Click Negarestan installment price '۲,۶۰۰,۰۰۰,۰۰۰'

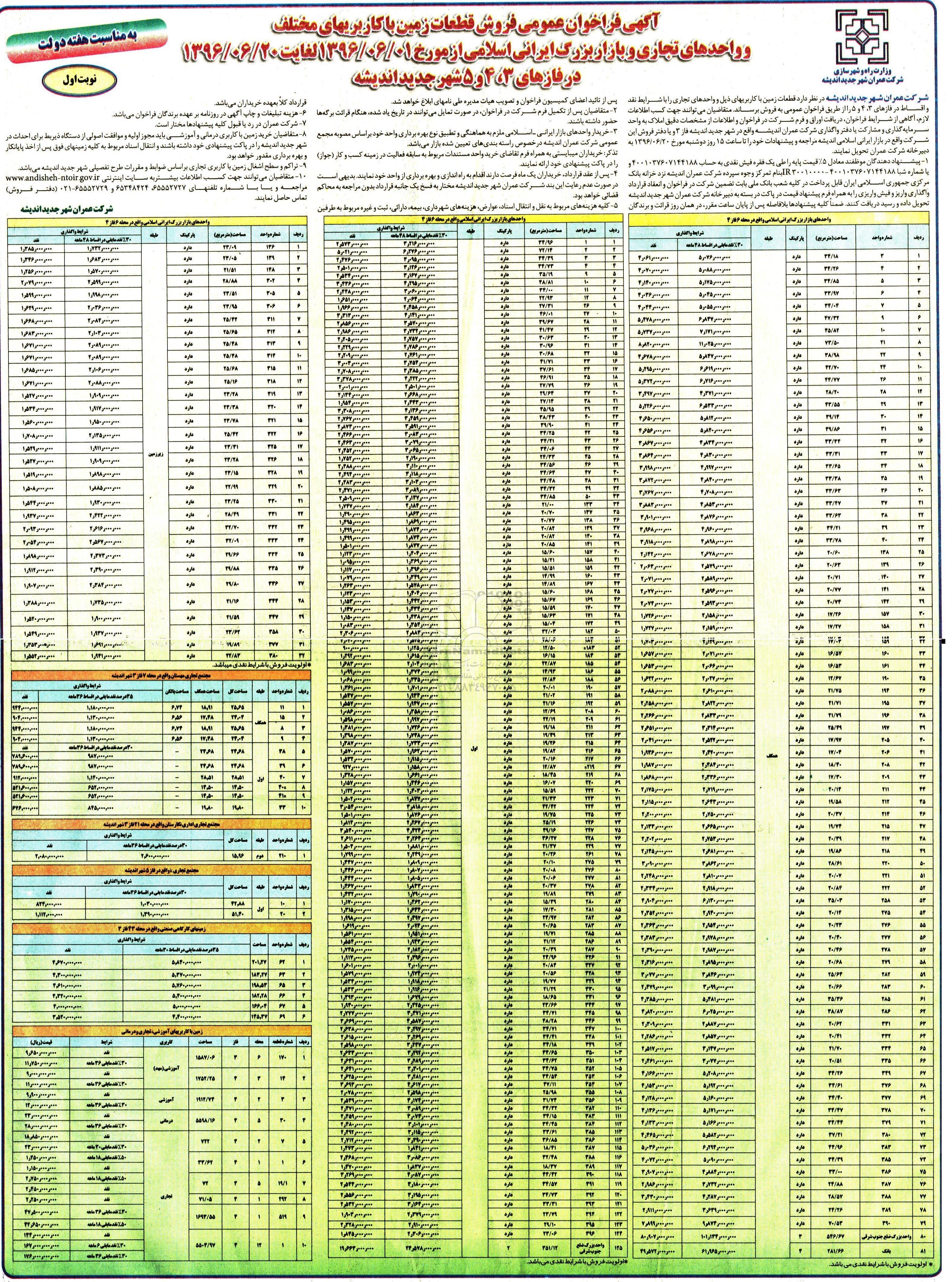click(x=155, y=857)
